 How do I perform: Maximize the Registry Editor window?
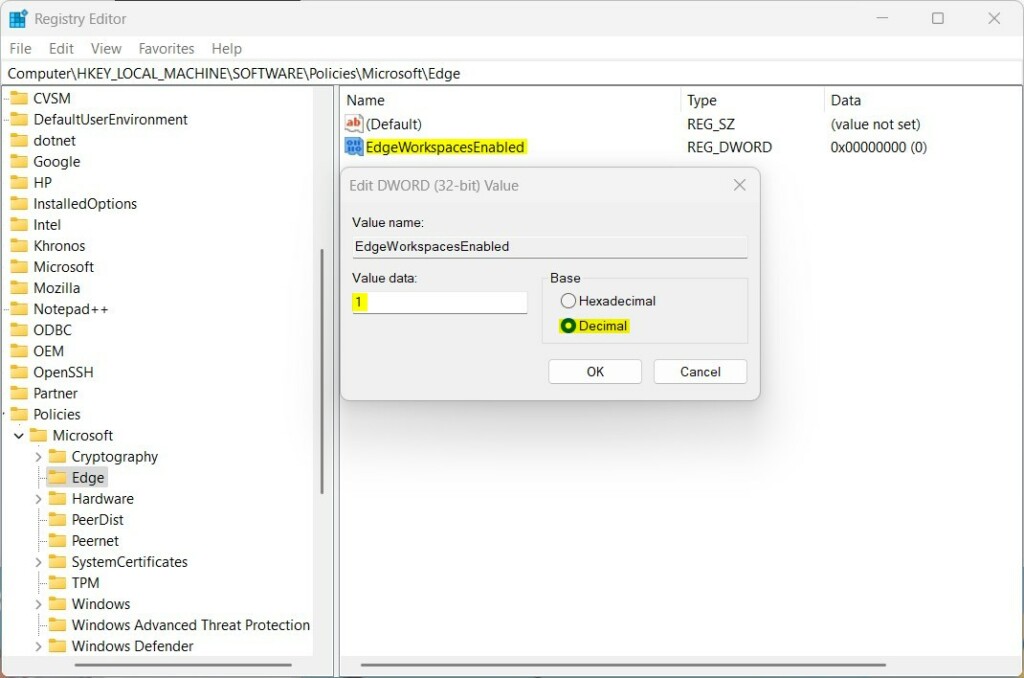coord(938,18)
